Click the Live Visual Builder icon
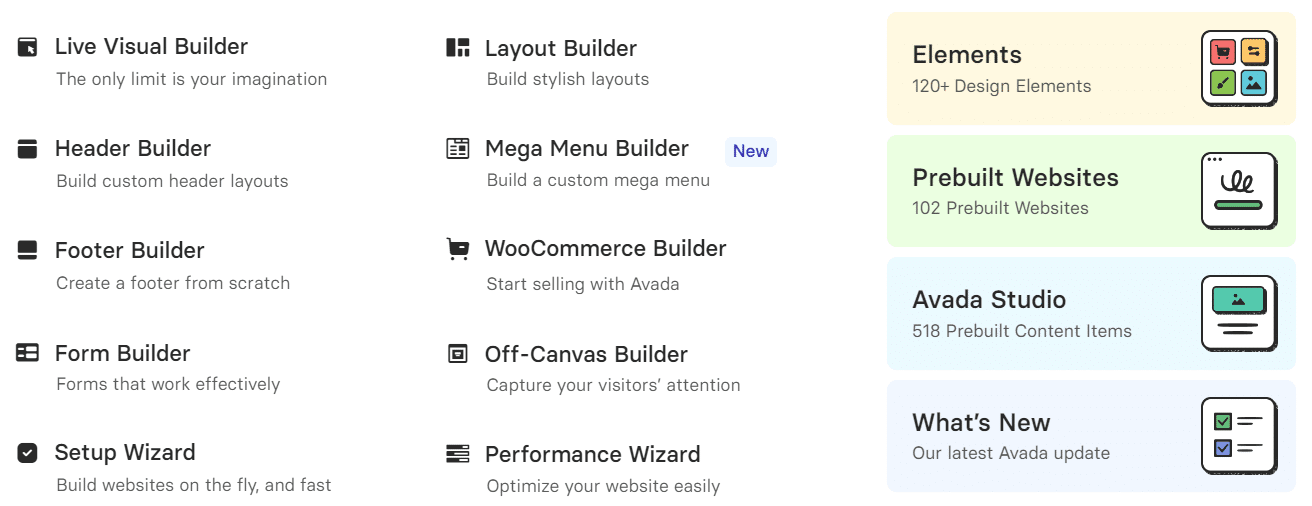This screenshot has height=506, width=1312. click(x=27, y=47)
